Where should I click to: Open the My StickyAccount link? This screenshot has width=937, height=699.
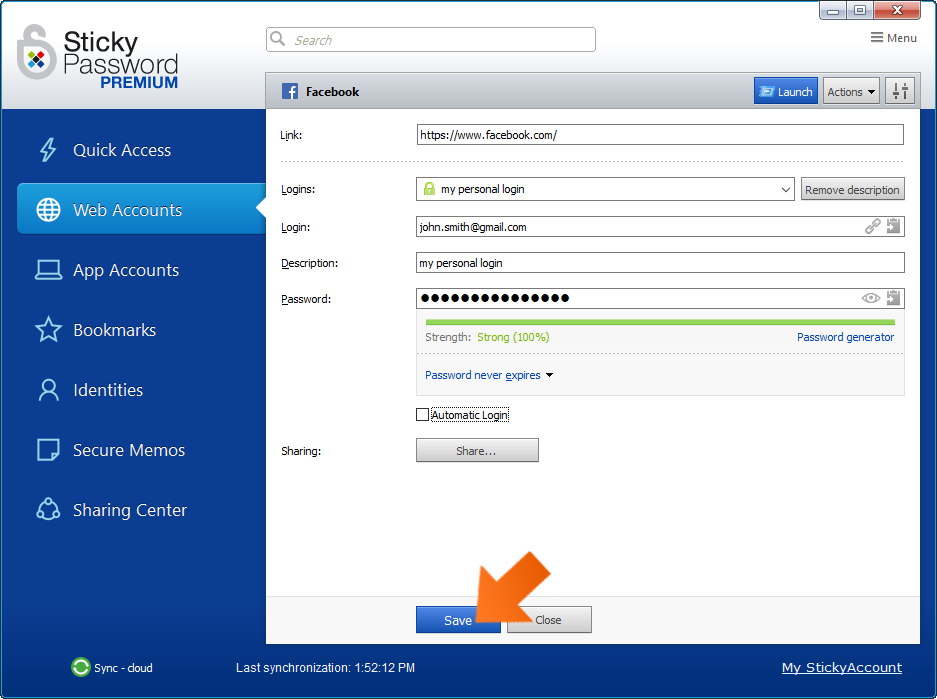841,667
